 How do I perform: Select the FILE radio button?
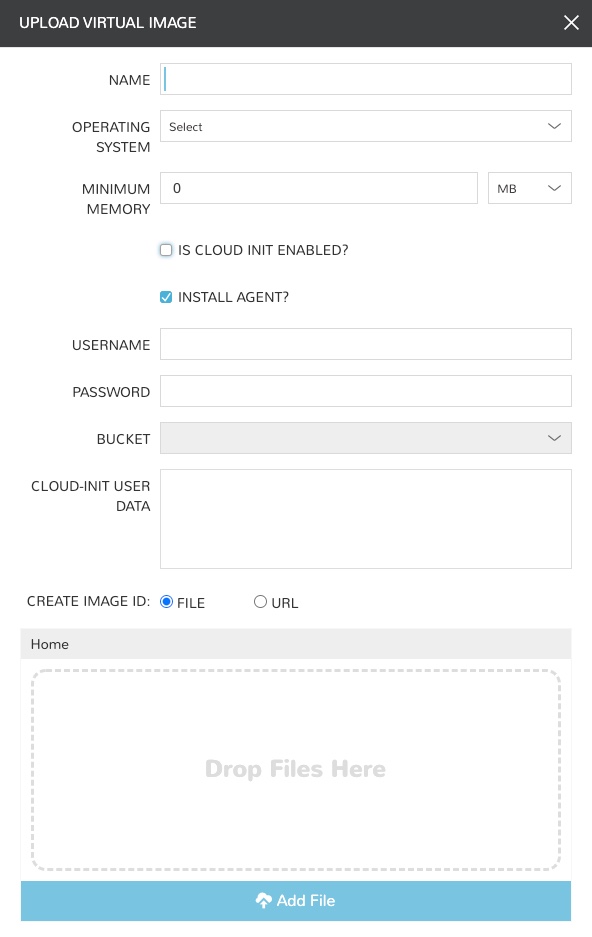click(166, 601)
